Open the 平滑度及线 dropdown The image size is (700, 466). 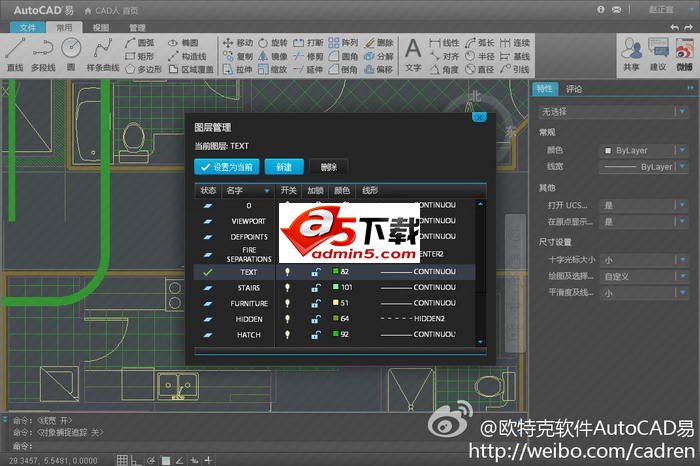[x=643, y=293]
